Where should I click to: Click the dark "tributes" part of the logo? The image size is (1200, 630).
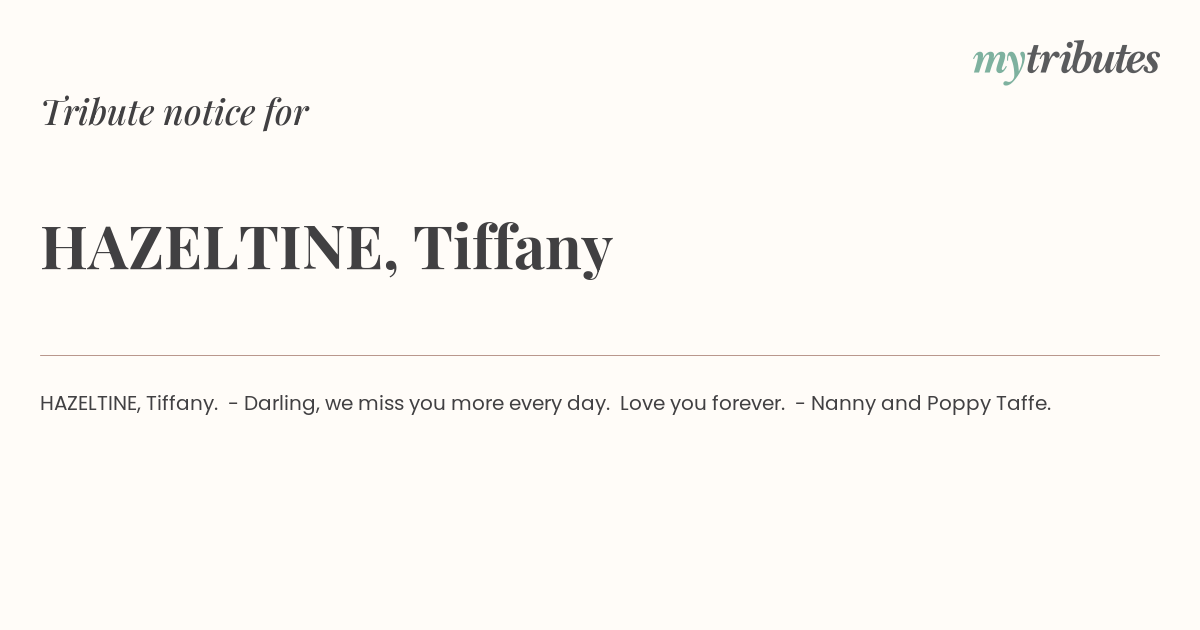pos(1092,60)
